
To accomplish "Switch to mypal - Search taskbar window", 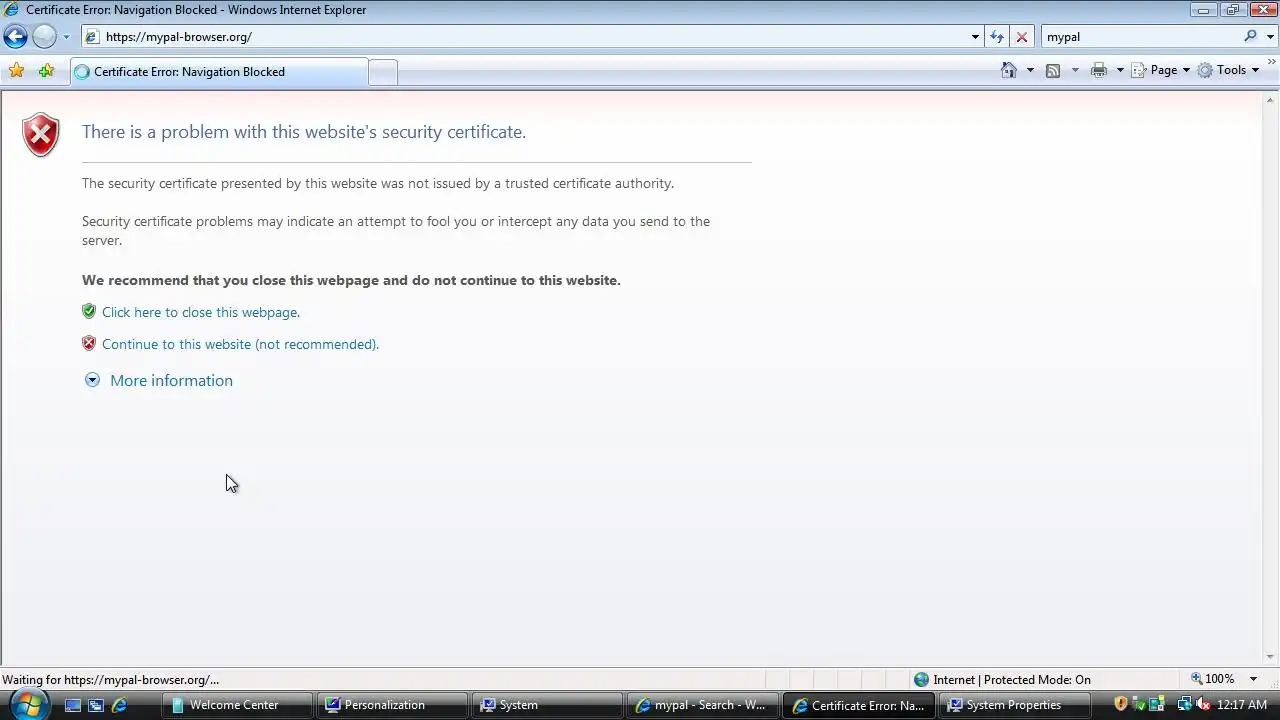I will [701, 705].
